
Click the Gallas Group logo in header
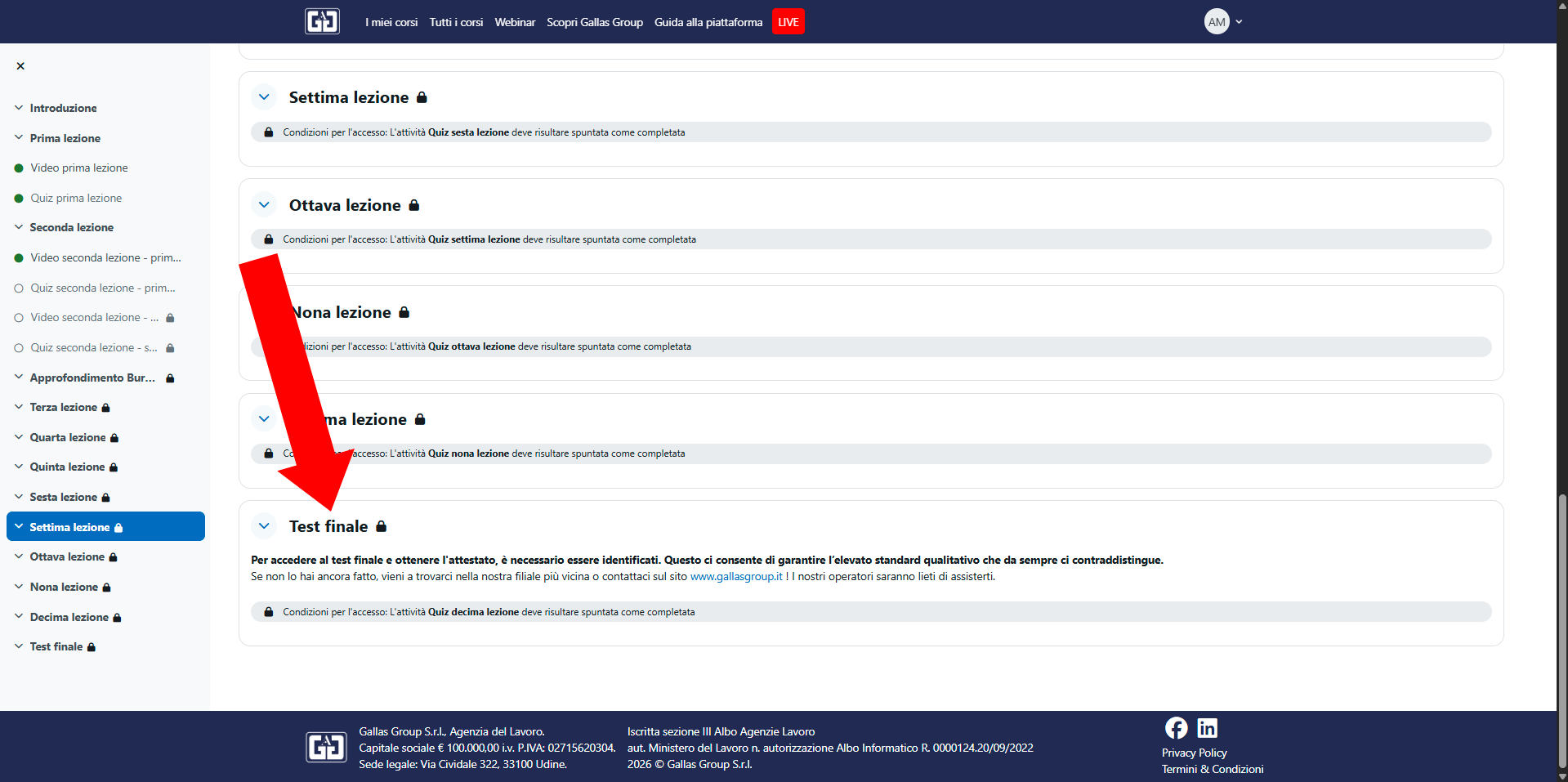click(x=322, y=21)
